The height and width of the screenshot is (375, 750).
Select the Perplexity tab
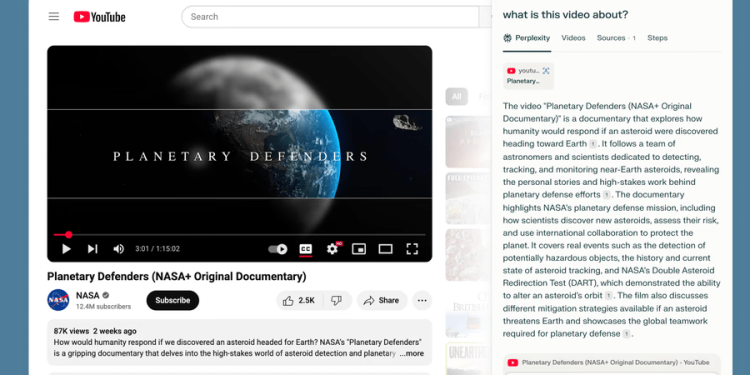[527, 38]
